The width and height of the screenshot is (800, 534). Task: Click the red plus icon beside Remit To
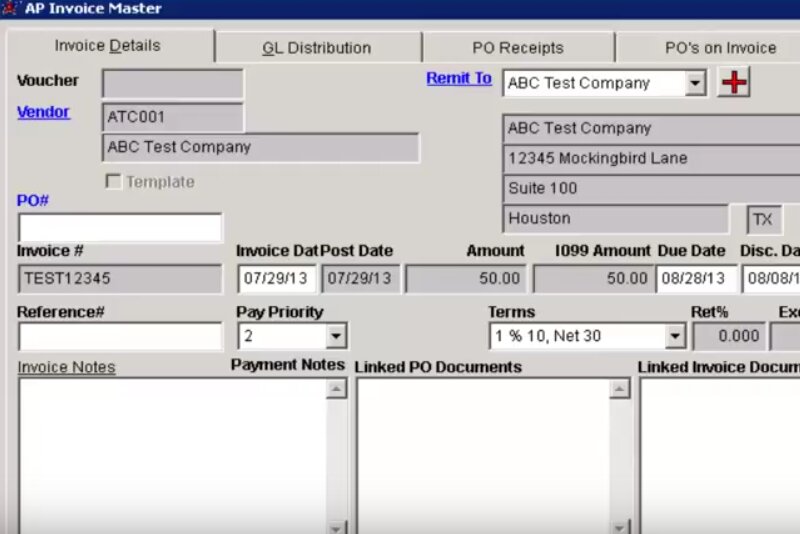[735, 83]
